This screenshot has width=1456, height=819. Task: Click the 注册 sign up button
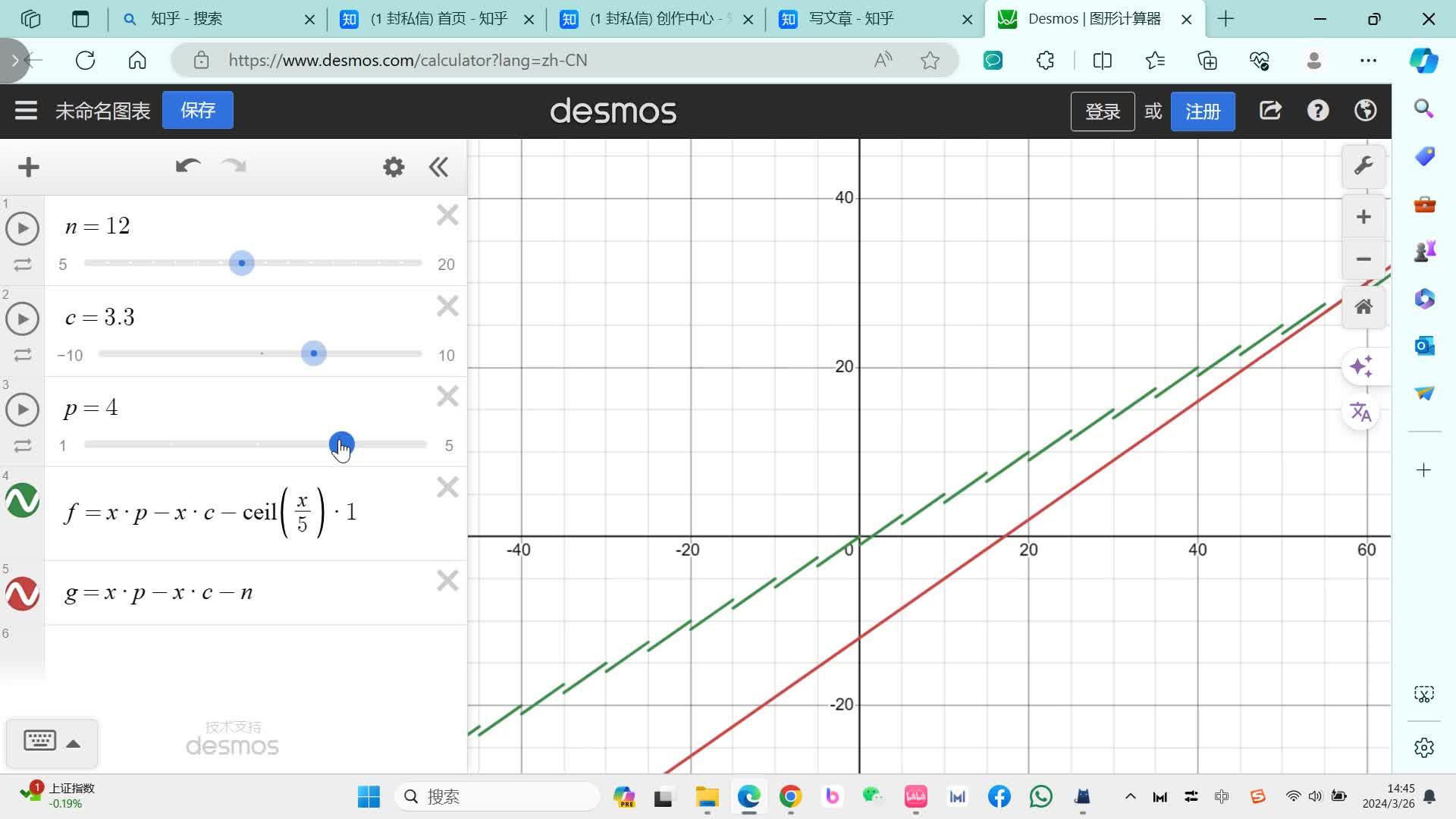tap(1203, 111)
